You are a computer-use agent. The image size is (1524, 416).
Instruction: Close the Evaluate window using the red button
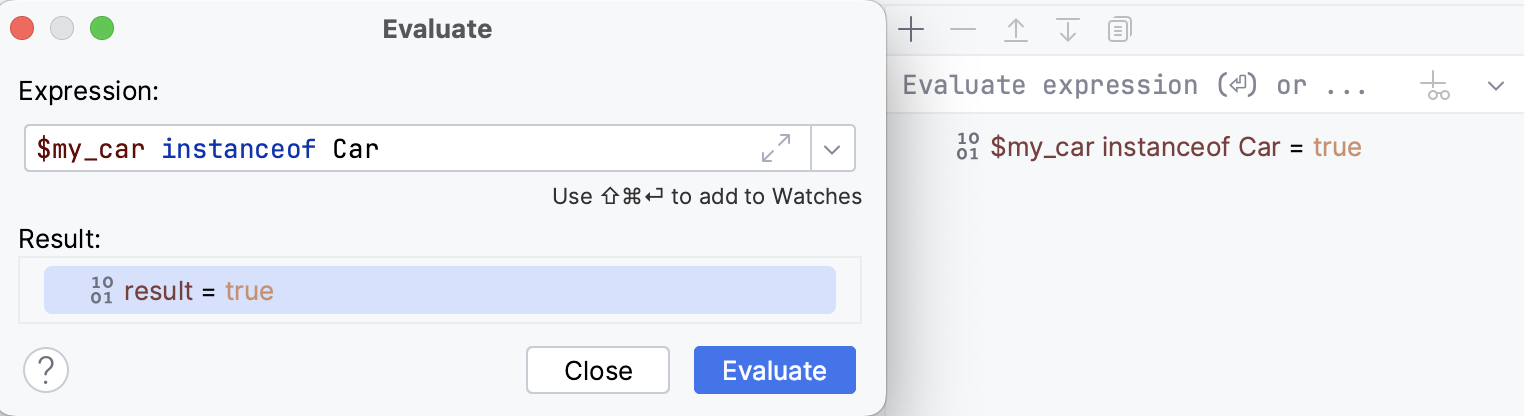tap(22, 29)
